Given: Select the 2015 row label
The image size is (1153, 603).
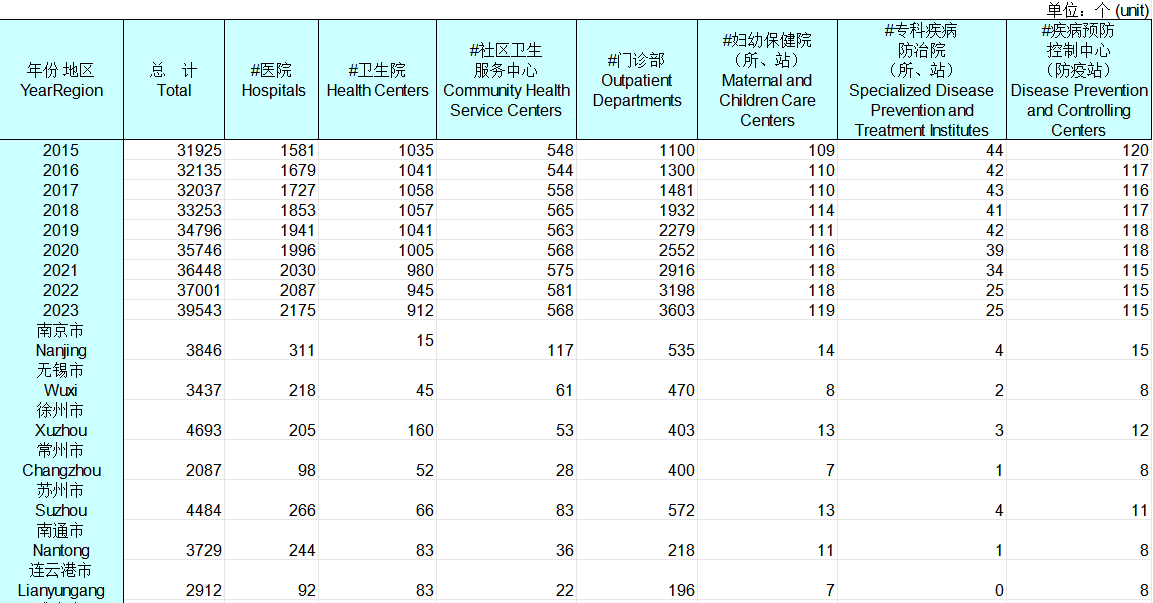Looking at the screenshot, I should coord(61,150).
